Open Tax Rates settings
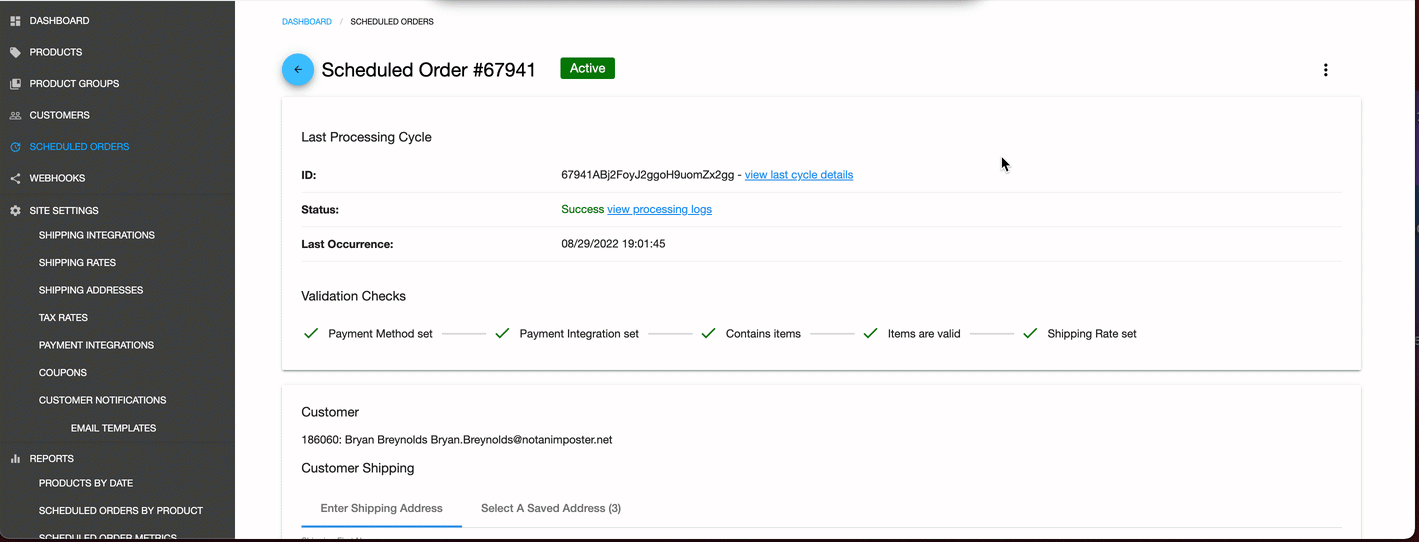Viewport: 1419px width, 542px height. (x=63, y=318)
